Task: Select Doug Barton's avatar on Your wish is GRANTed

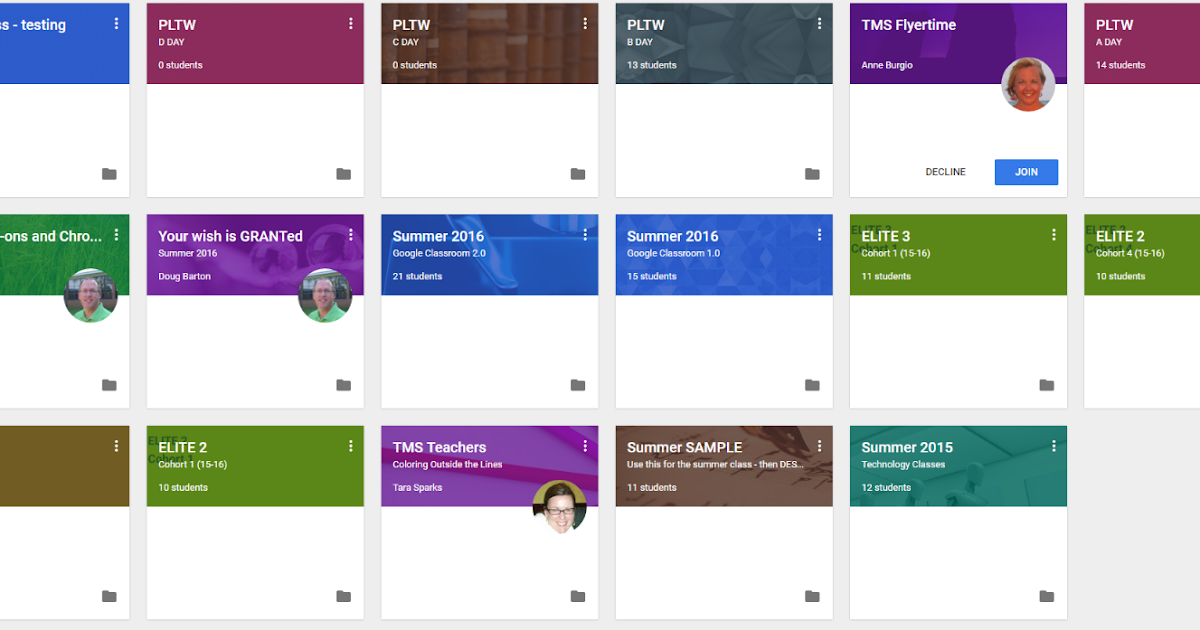Action: coord(325,296)
